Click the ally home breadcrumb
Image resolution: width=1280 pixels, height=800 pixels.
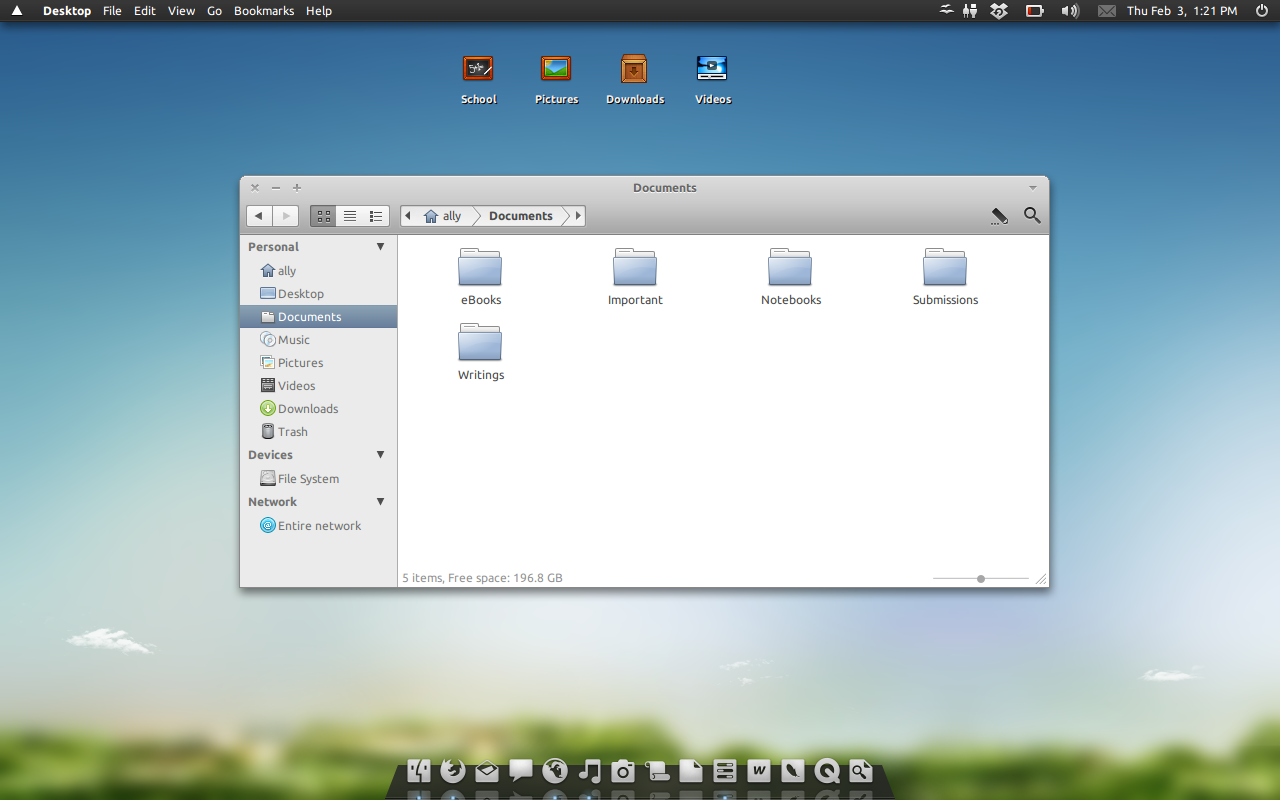tap(443, 216)
